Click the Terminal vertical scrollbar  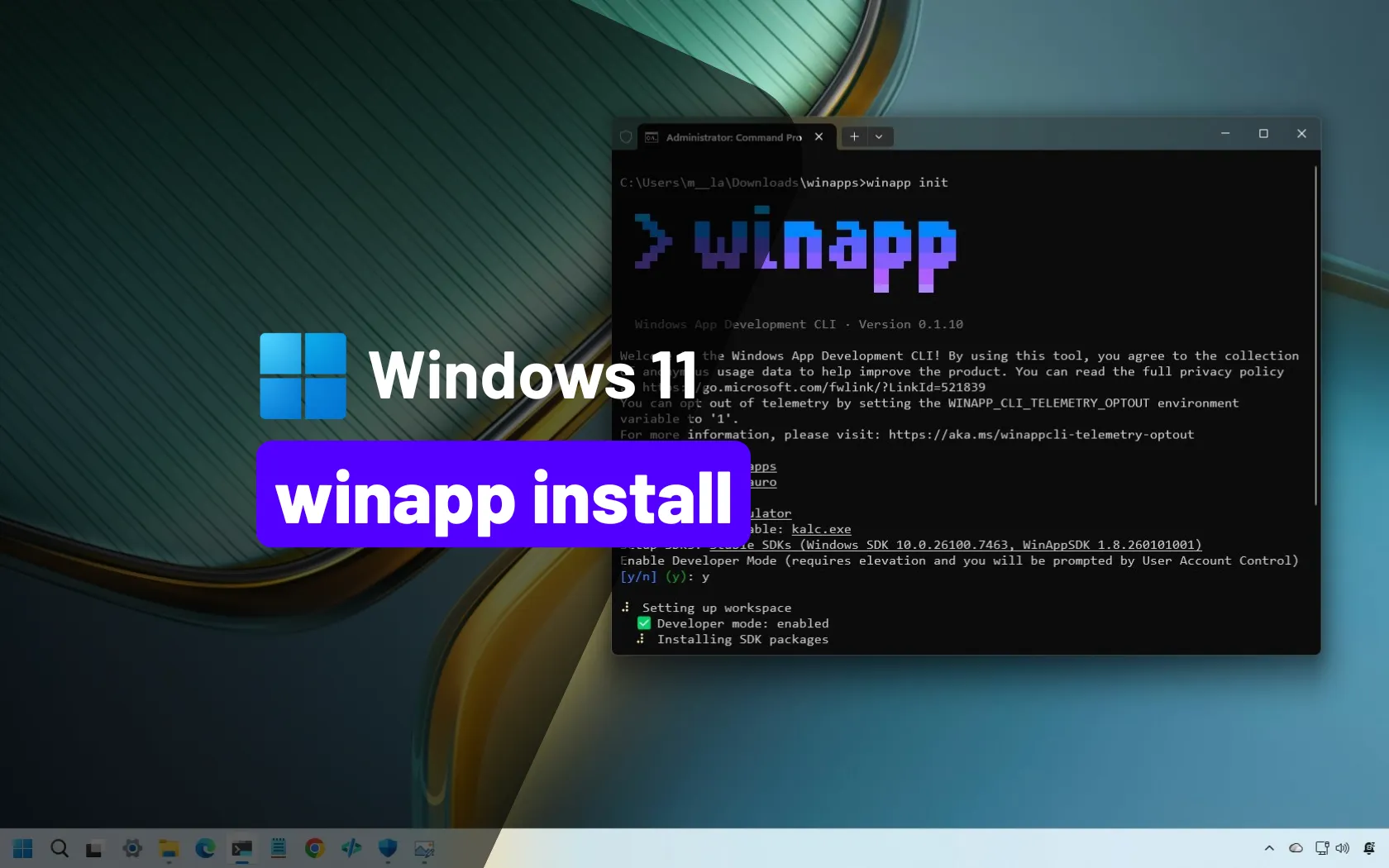click(1315, 336)
